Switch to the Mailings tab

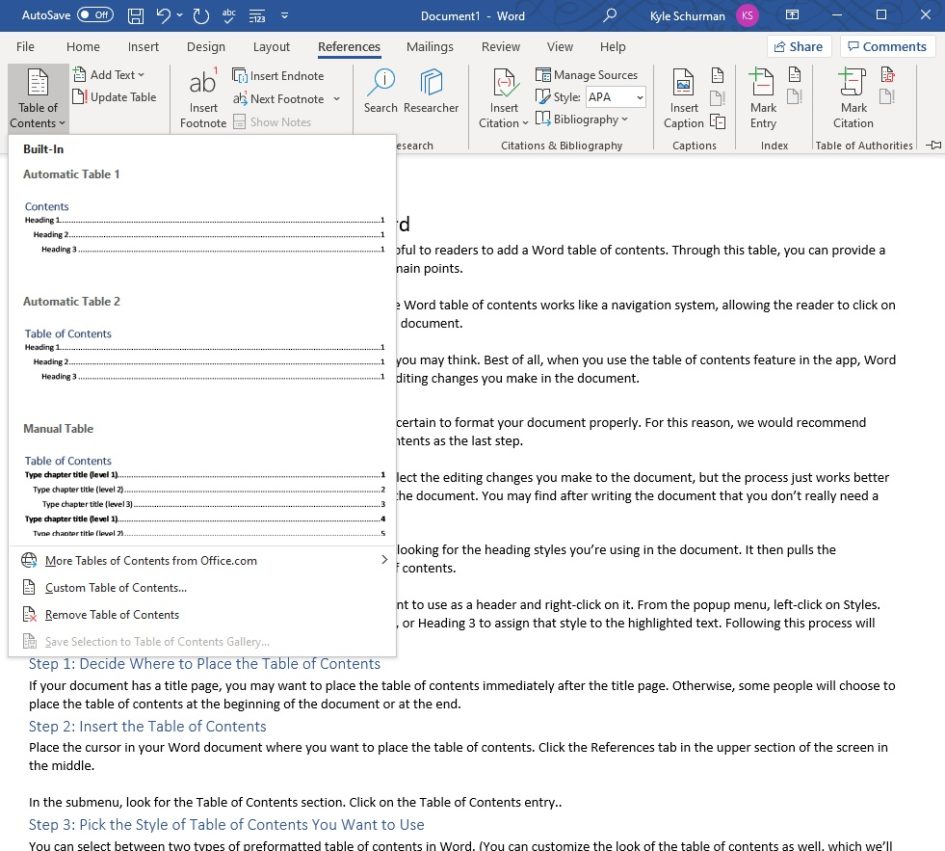[429, 46]
